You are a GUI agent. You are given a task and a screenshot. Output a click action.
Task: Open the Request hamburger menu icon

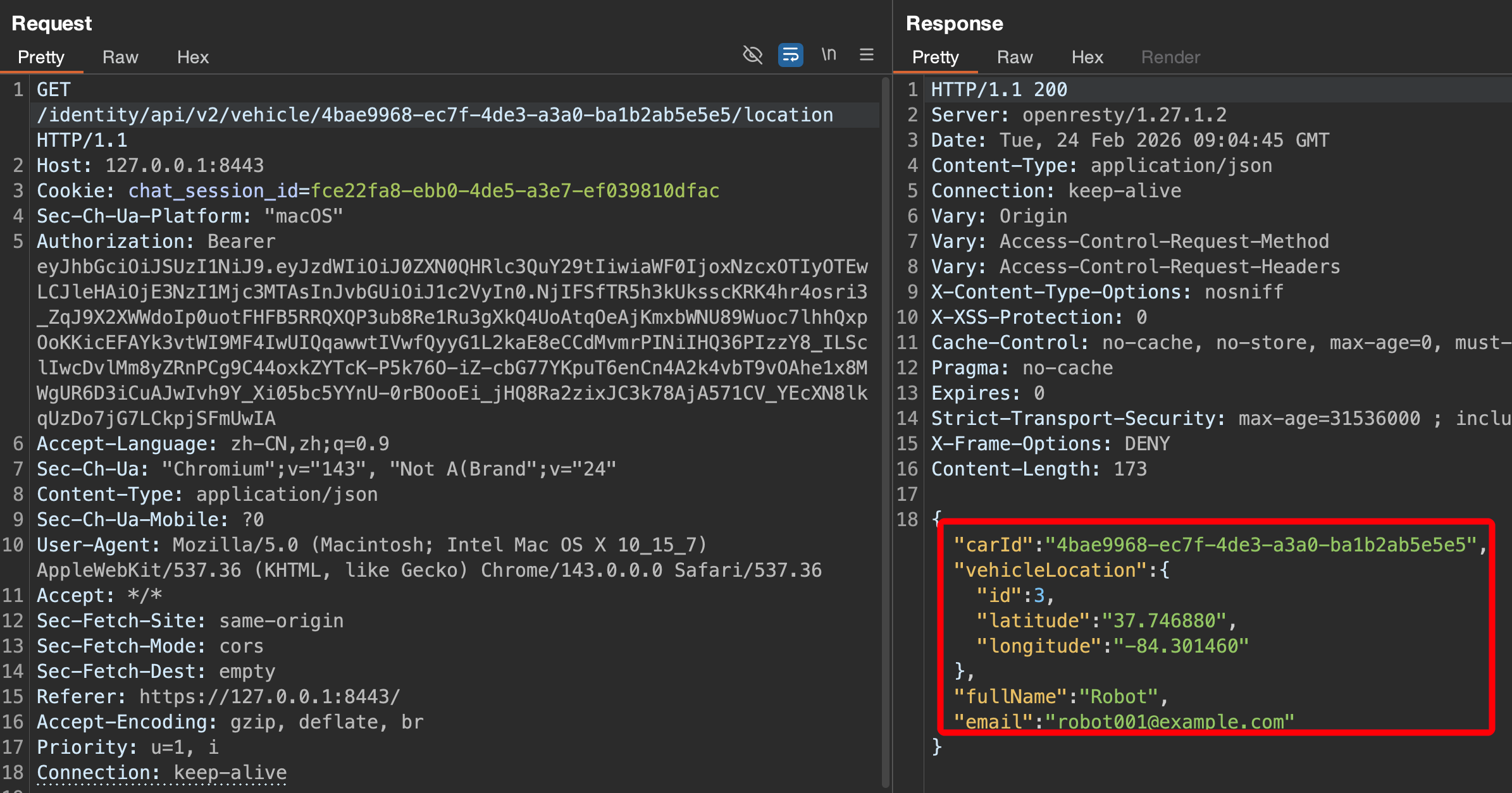click(x=867, y=55)
